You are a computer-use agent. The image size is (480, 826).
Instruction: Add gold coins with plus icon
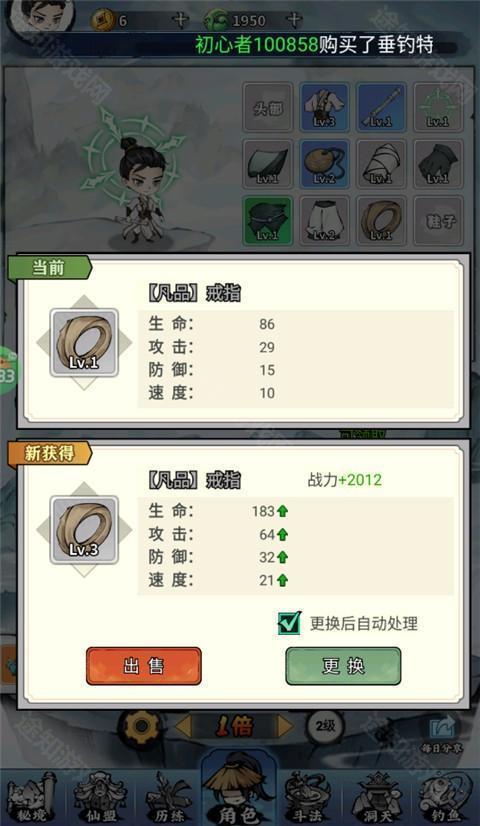[x=180, y=21]
